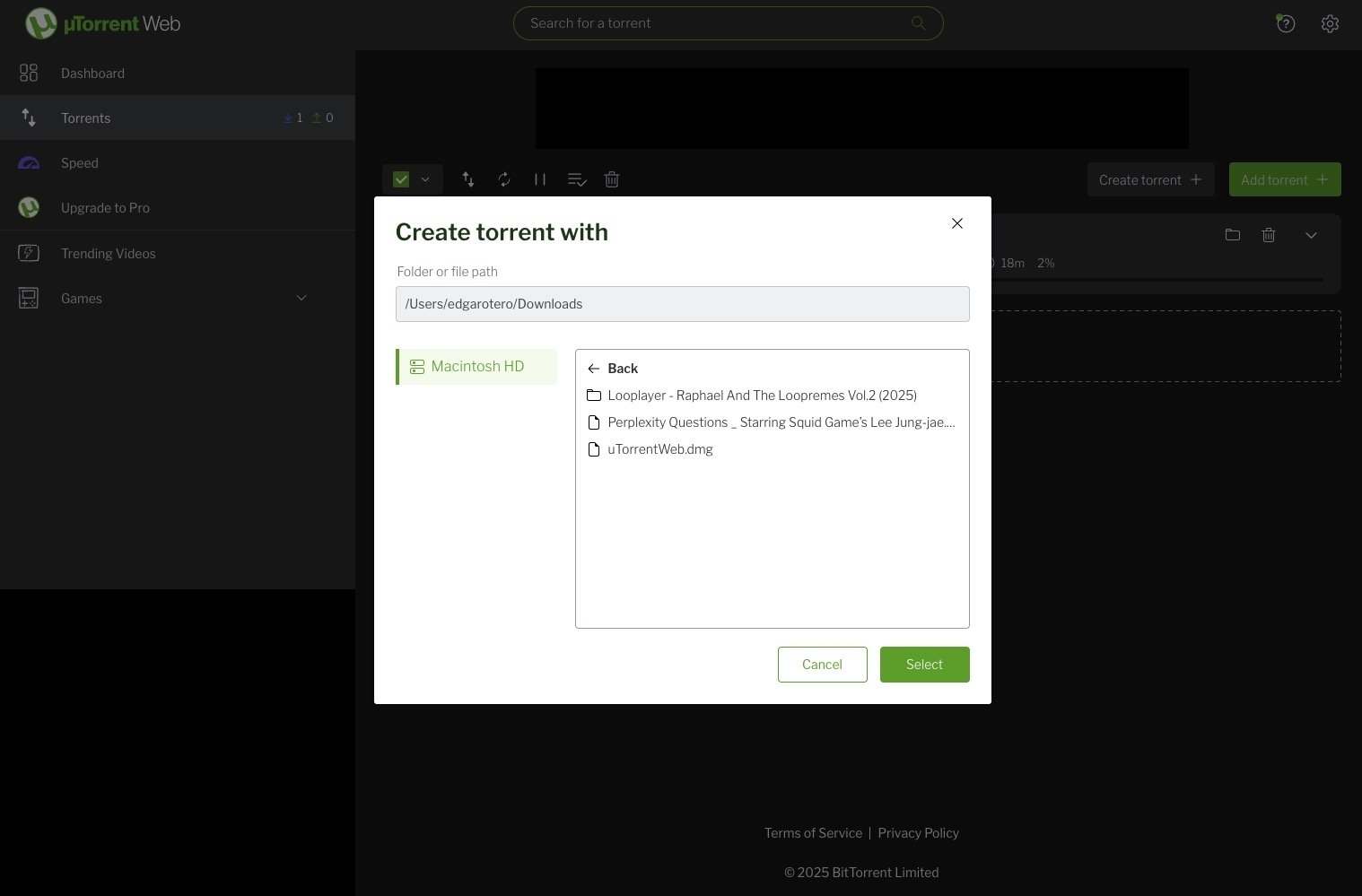Image resolution: width=1362 pixels, height=896 pixels.
Task: Click the torrent row trash icon
Action: pyautogui.click(x=1269, y=235)
